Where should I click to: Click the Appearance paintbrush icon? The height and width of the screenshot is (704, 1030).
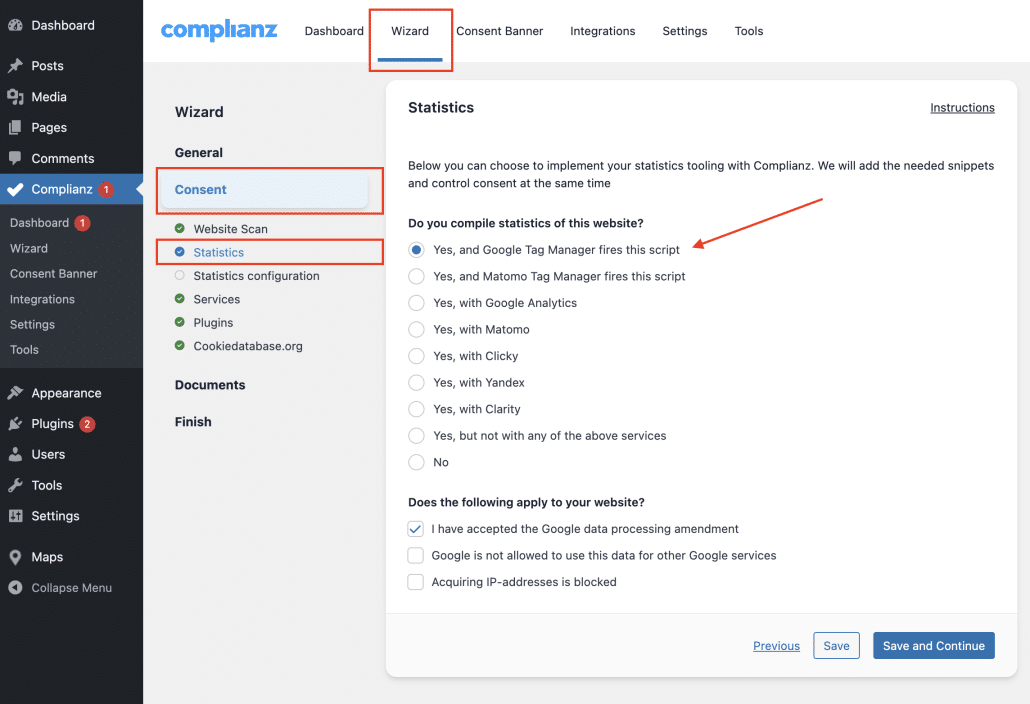15,393
